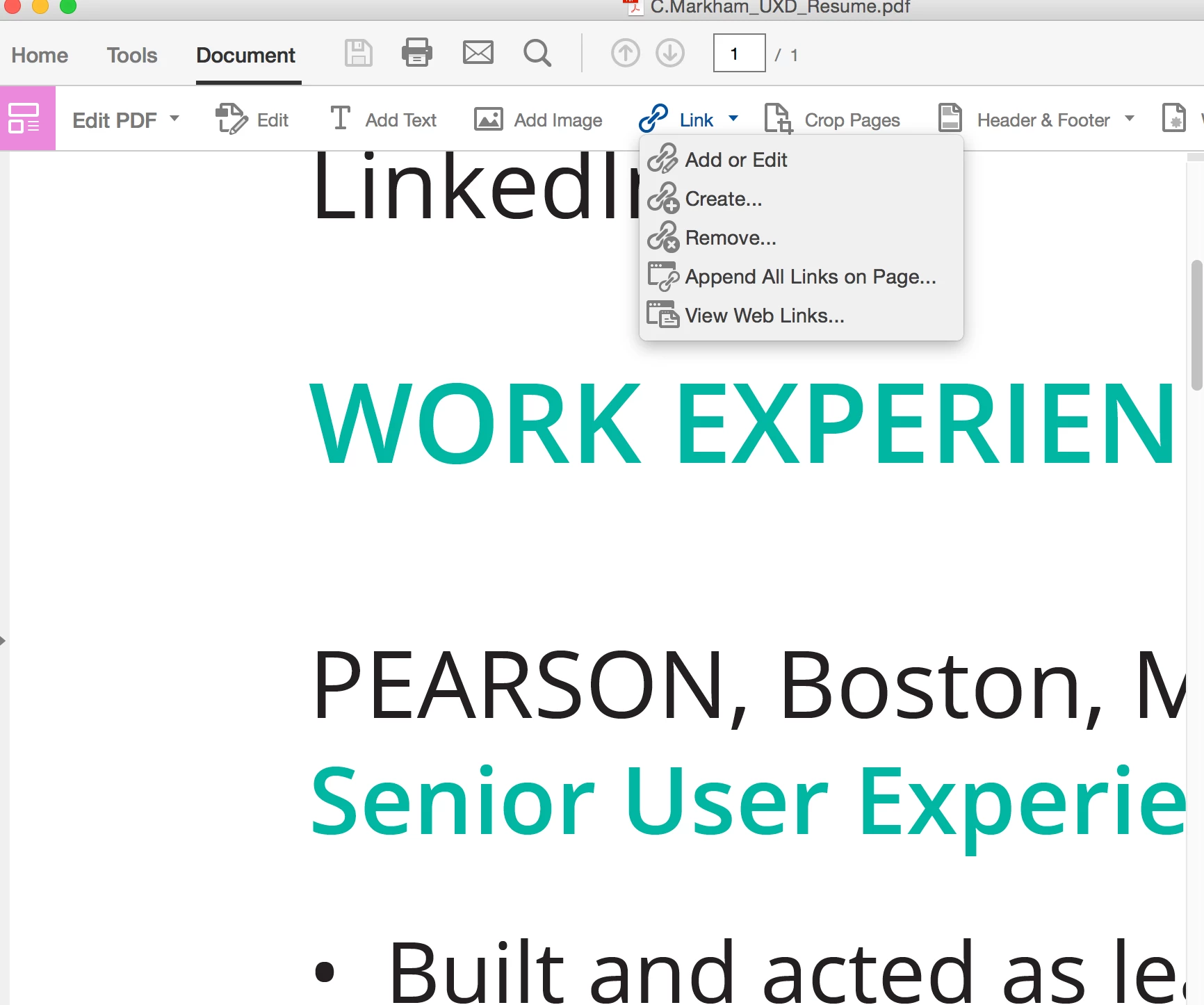Image resolution: width=1204 pixels, height=1005 pixels.
Task: Go to previous page arrow
Action: pyautogui.click(x=626, y=54)
